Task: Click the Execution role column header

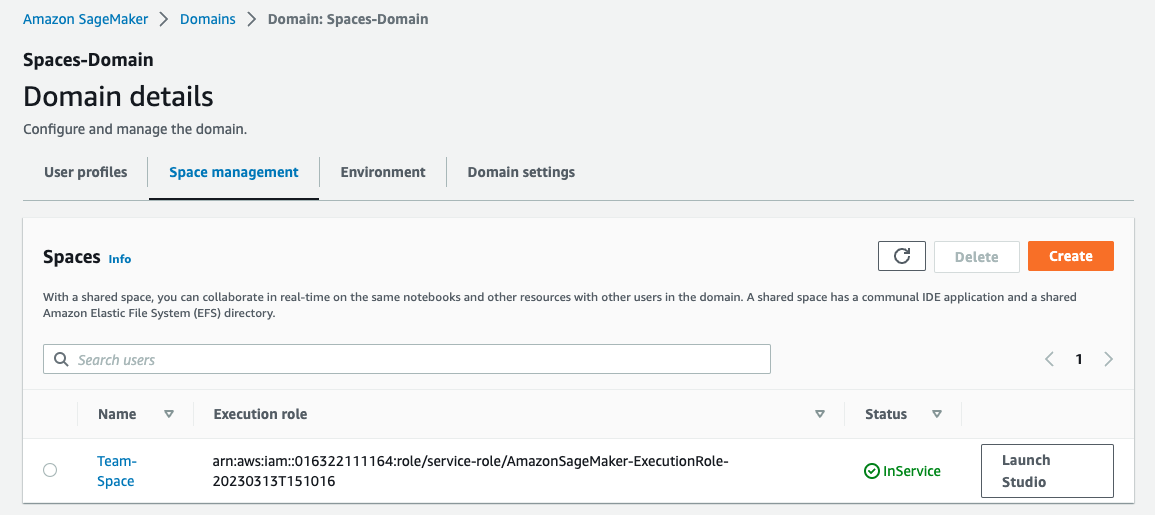Action: click(x=260, y=414)
